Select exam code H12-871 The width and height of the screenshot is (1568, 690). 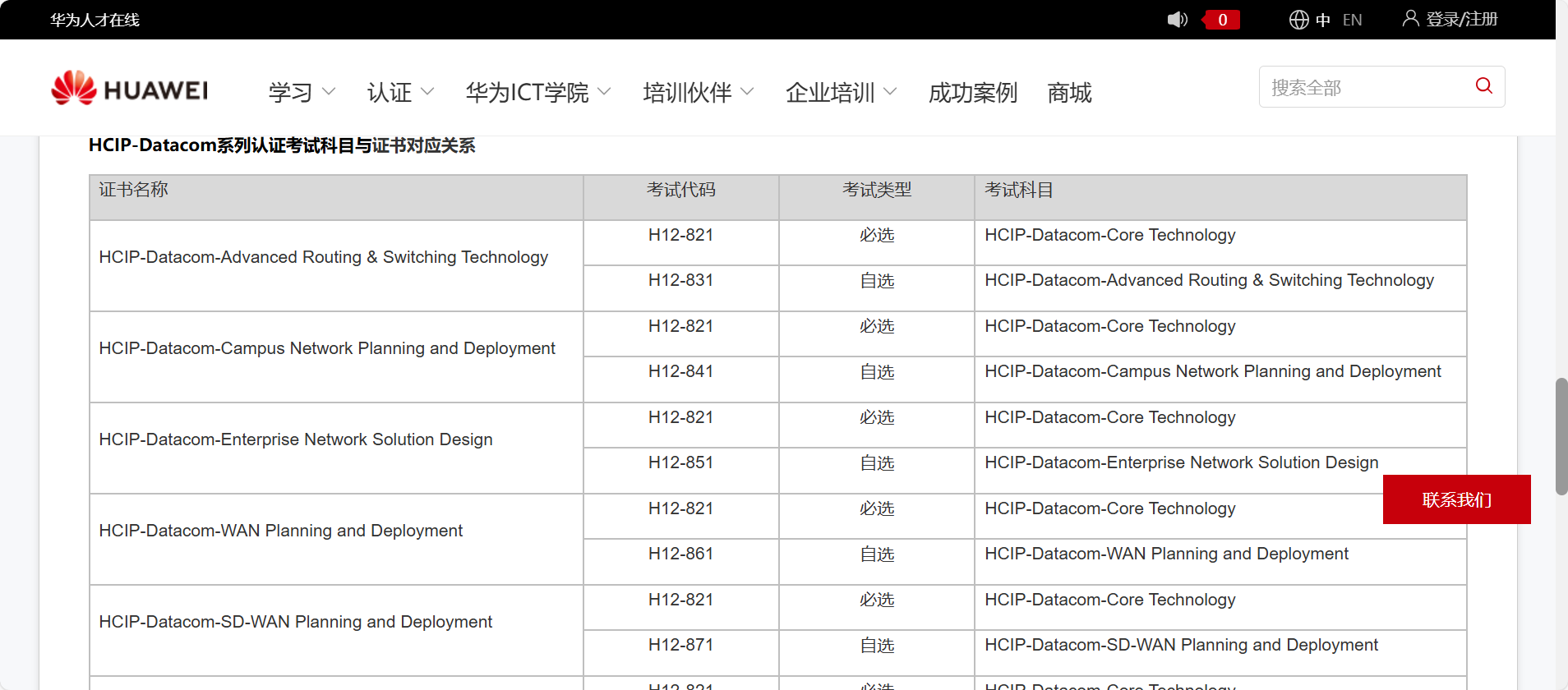(x=680, y=645)
